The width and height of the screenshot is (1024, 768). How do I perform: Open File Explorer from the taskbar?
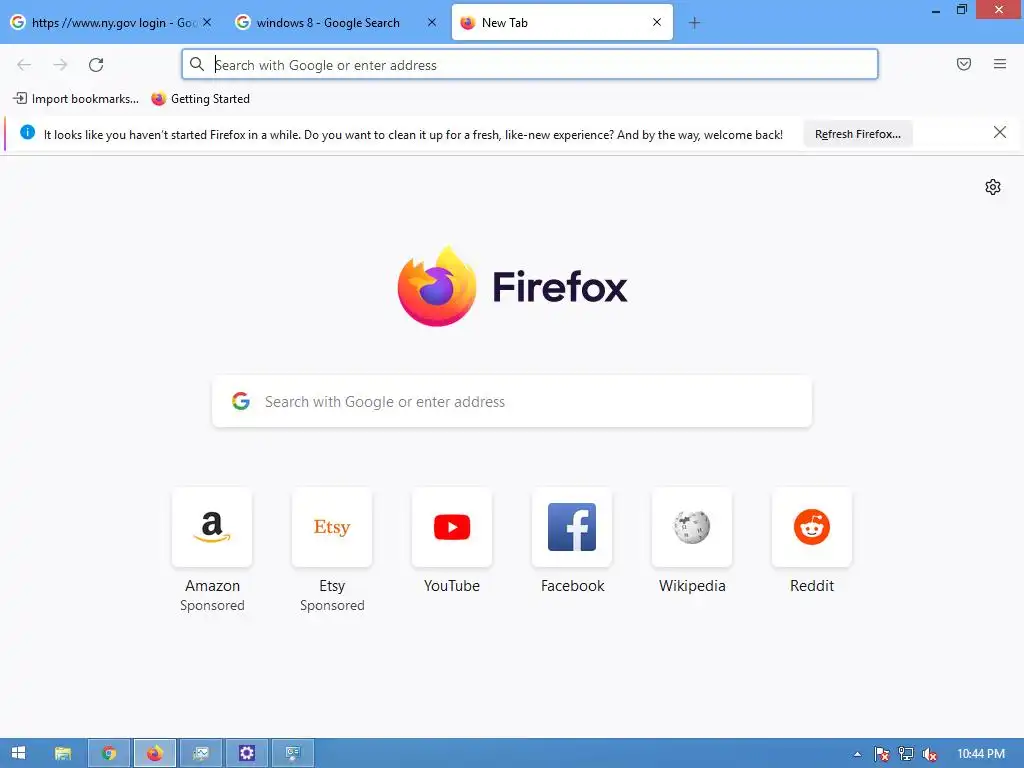point(63,753)
